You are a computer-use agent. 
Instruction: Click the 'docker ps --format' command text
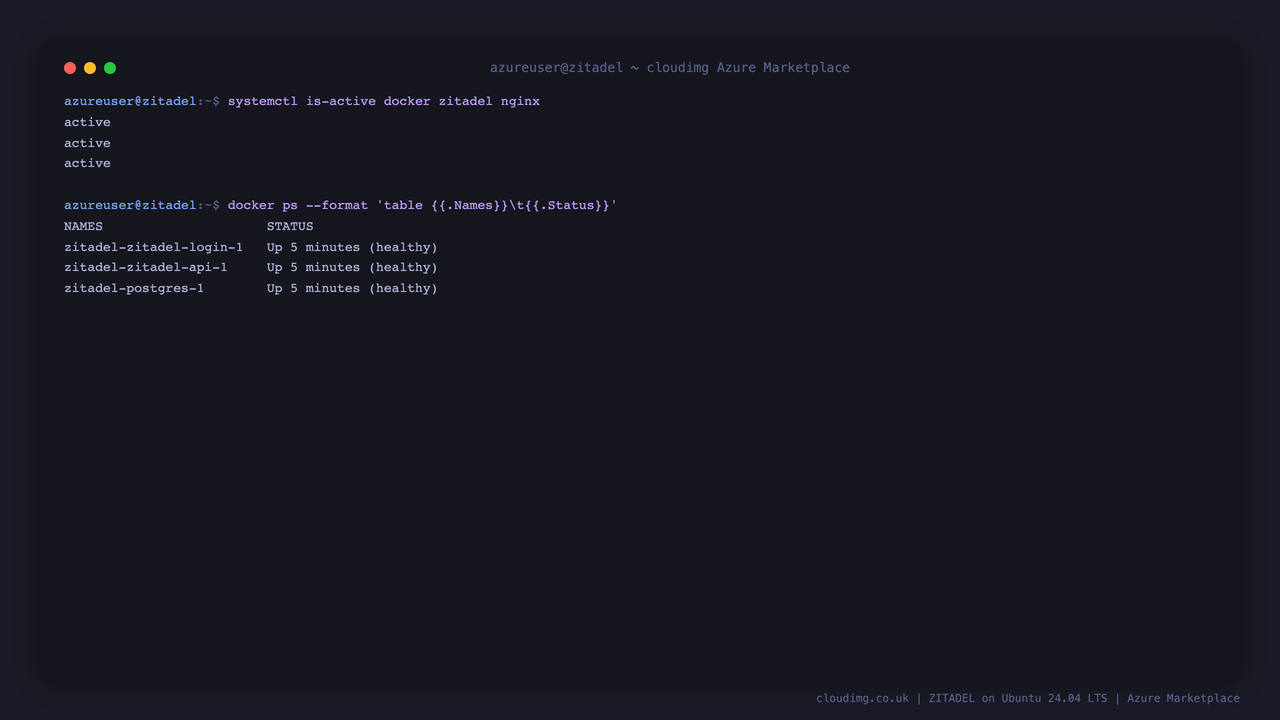point(422,205)
